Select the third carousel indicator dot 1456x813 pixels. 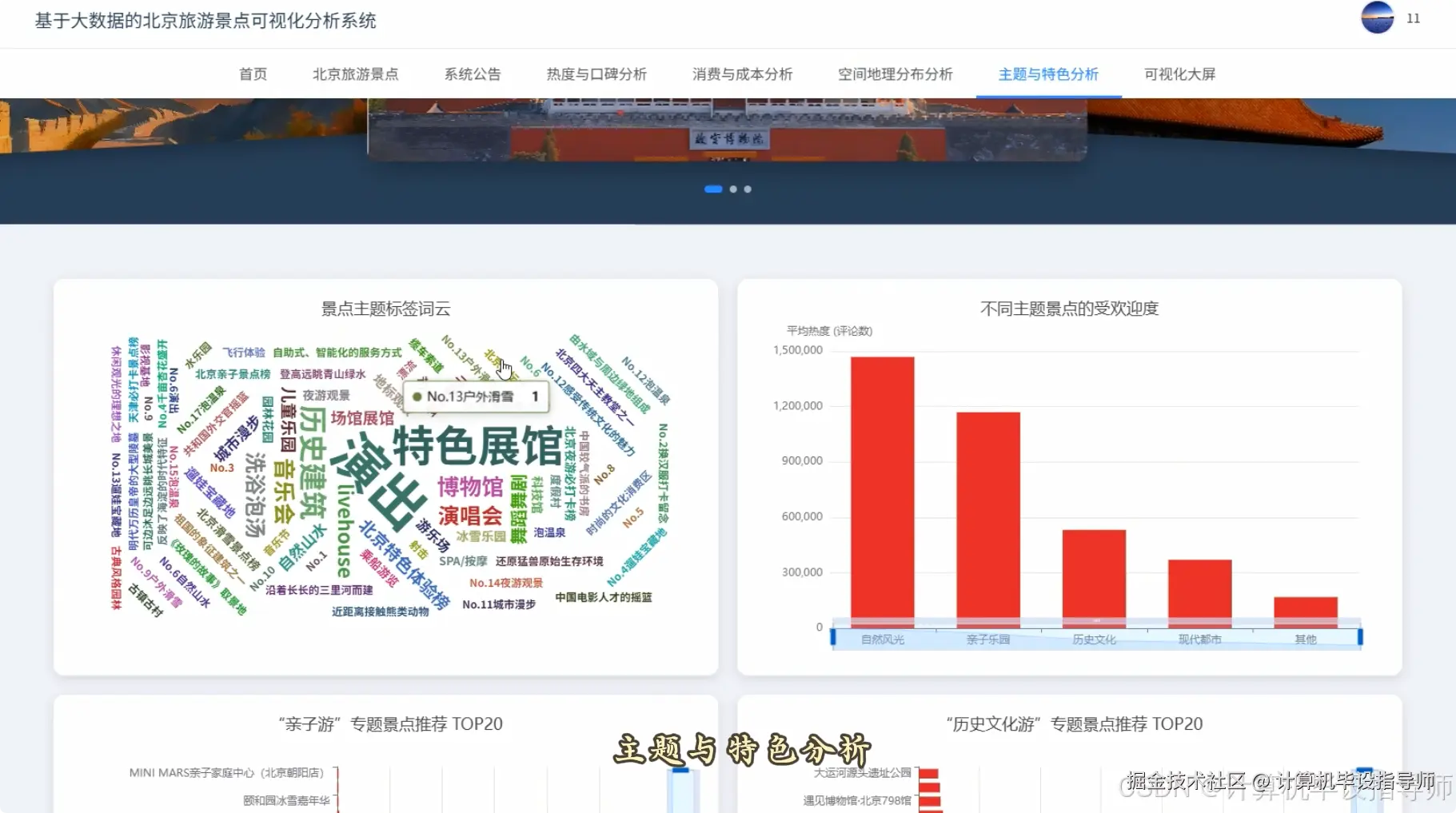[x=747, y=189]
